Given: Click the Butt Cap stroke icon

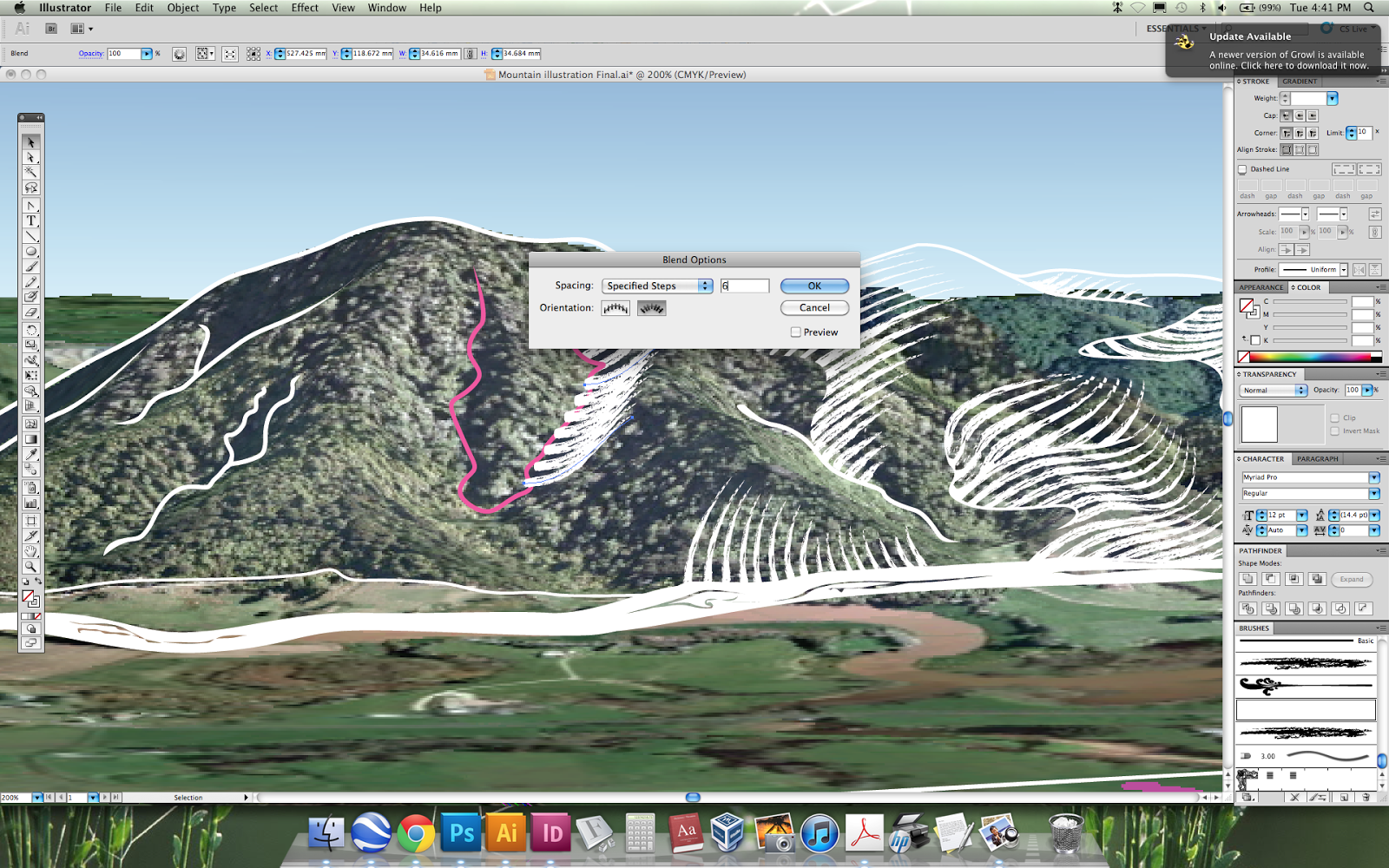Looking at the screenshot, I should pyautogui.click(x=1287, y=115).
